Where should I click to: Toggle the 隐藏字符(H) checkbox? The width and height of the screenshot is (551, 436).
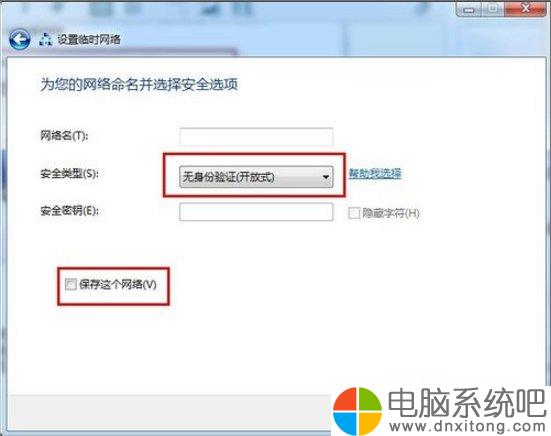click(x=354, y=213)
